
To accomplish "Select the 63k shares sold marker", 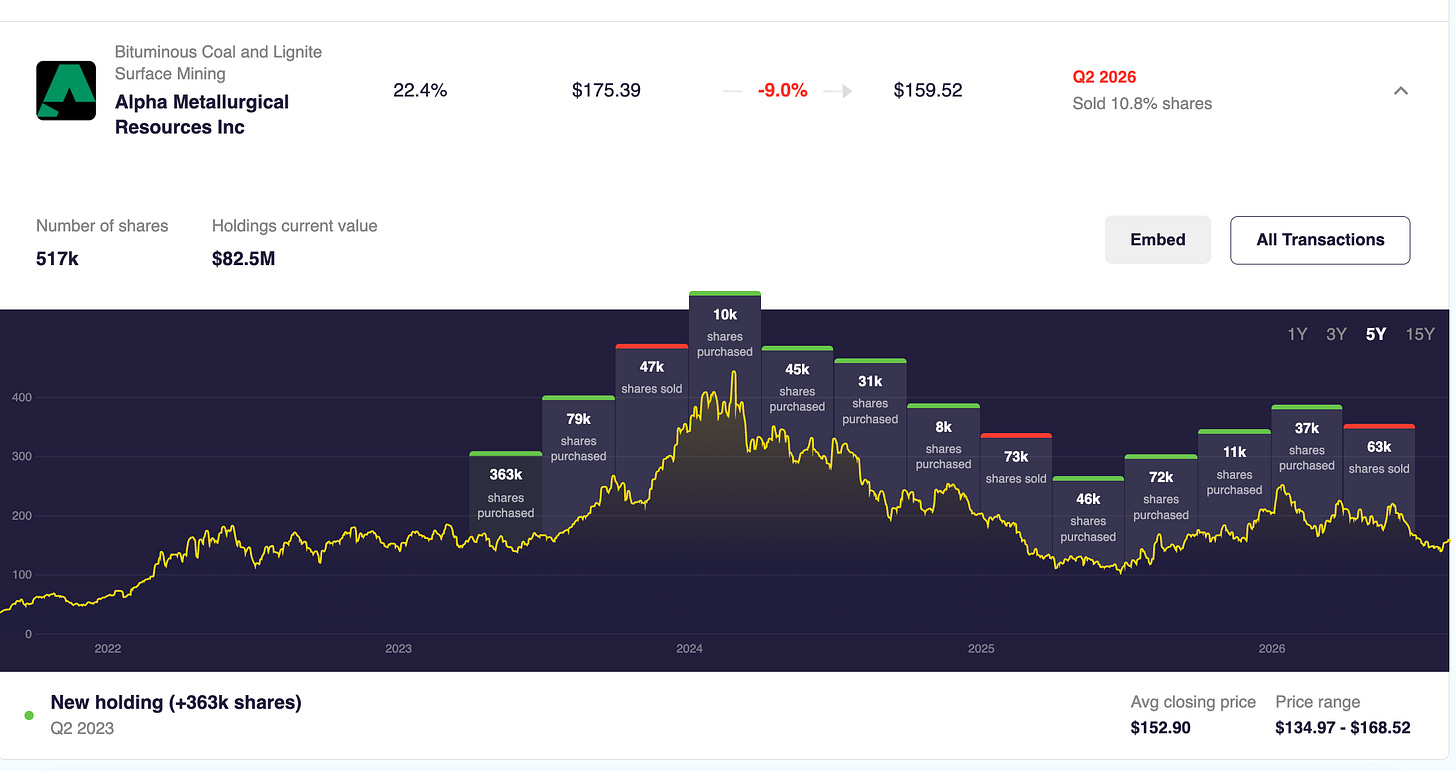I will (x=1379, y=455).
